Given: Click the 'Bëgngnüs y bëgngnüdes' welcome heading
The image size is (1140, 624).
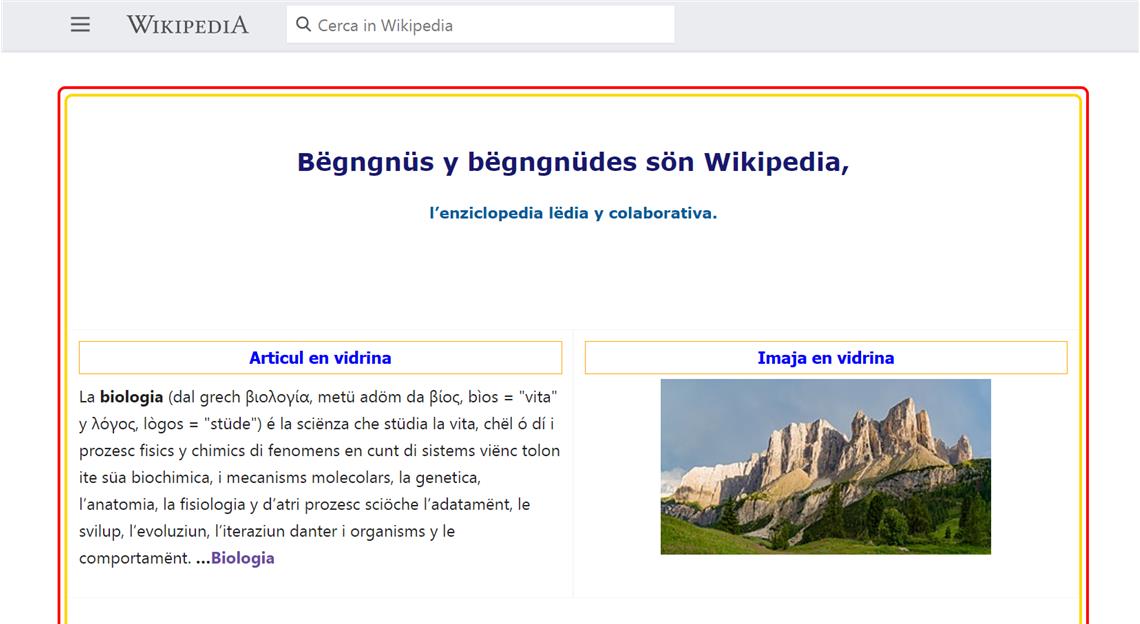Looking at the screenshot, I should pos(572,162).
